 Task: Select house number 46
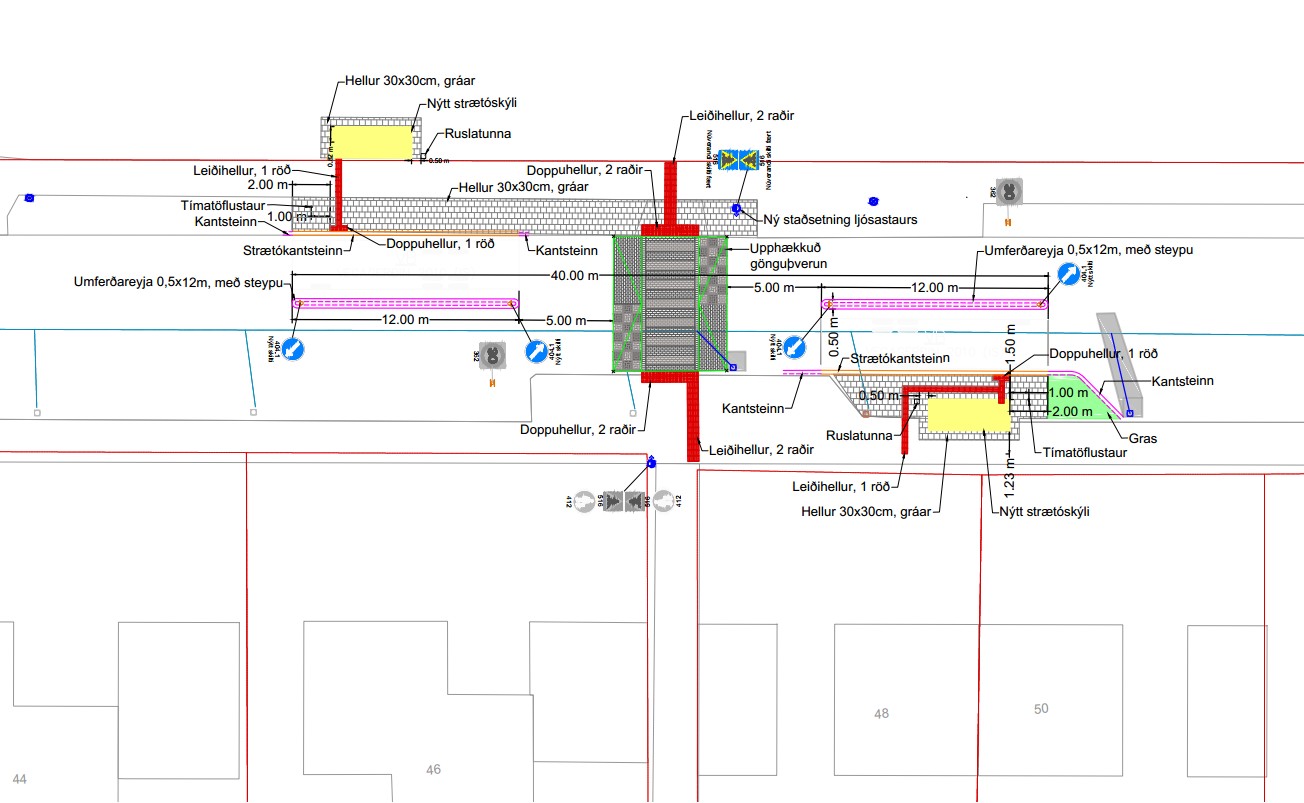tap(433, 769)
